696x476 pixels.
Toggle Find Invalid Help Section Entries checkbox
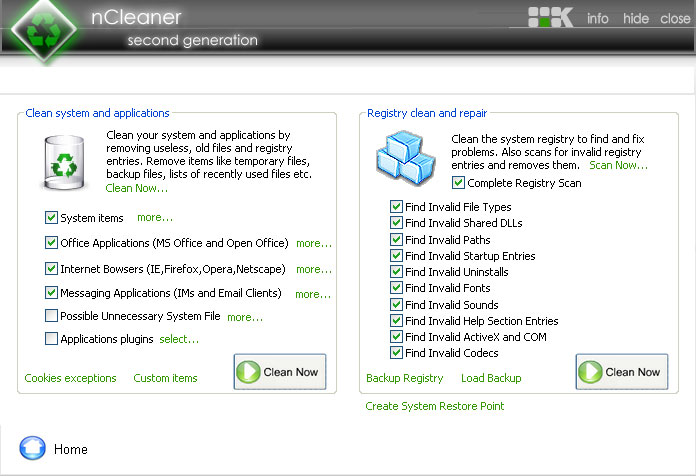[x=396, y=320]
